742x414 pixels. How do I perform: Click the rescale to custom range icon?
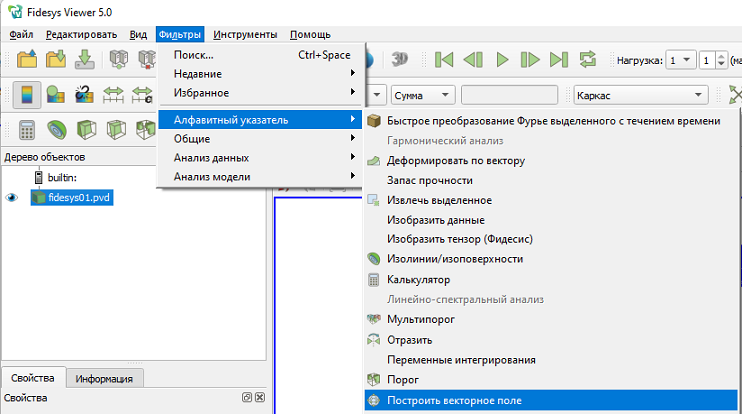tap(142, 95)
